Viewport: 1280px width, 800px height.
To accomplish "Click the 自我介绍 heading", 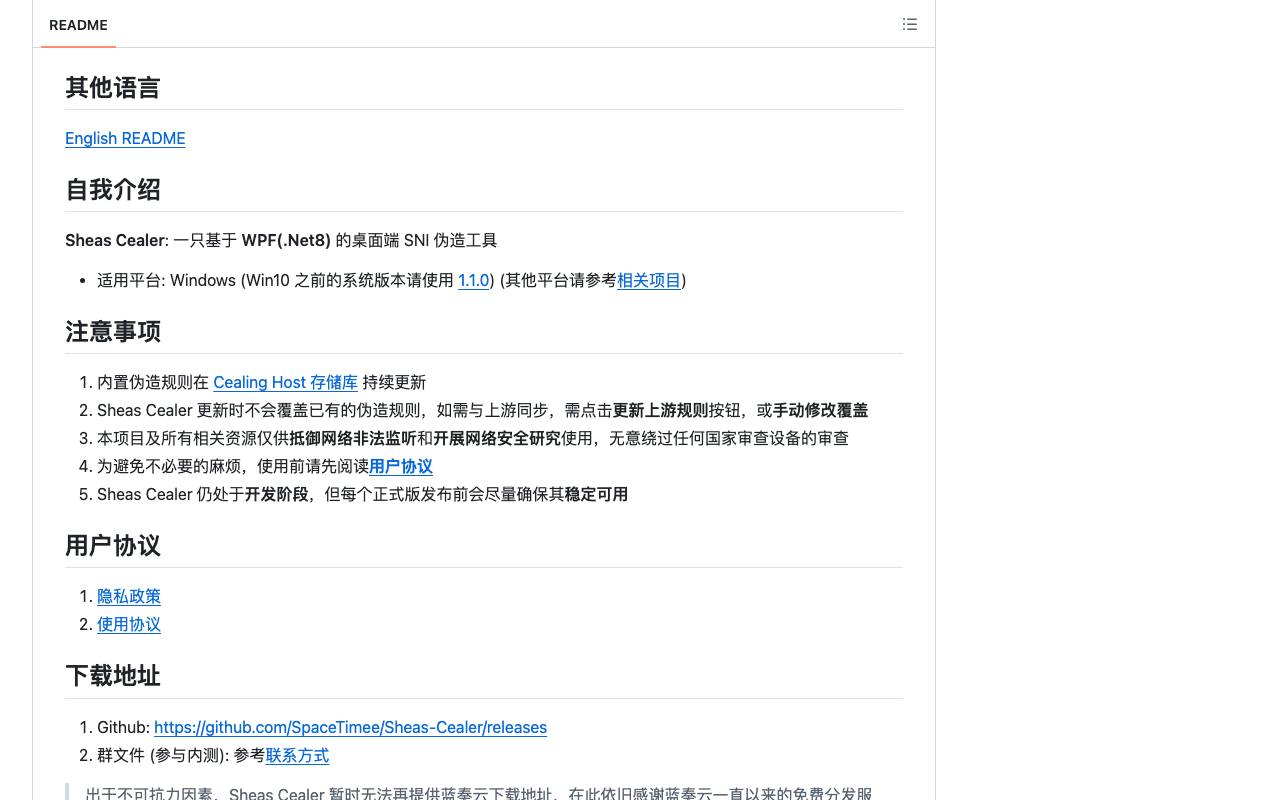I will pos(113,190).
